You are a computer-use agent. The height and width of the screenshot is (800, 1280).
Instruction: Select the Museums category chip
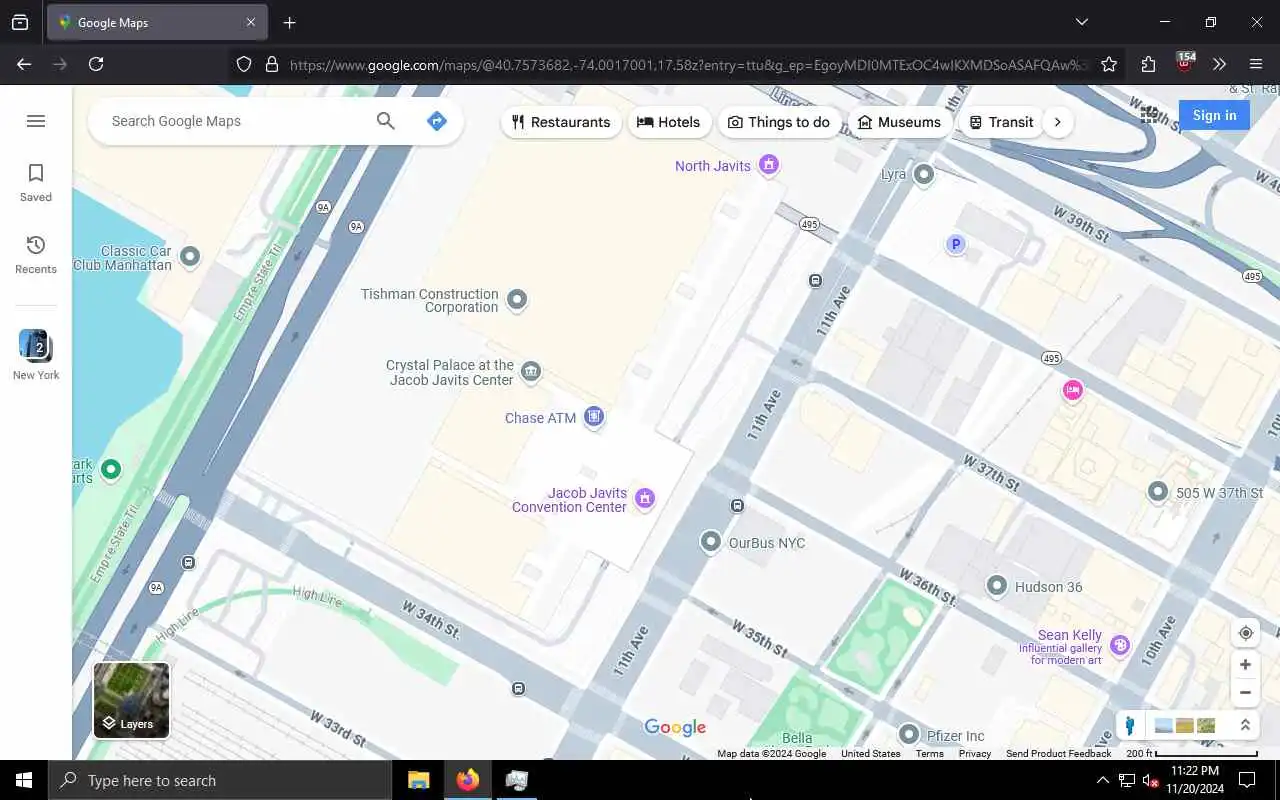[900, 122]
